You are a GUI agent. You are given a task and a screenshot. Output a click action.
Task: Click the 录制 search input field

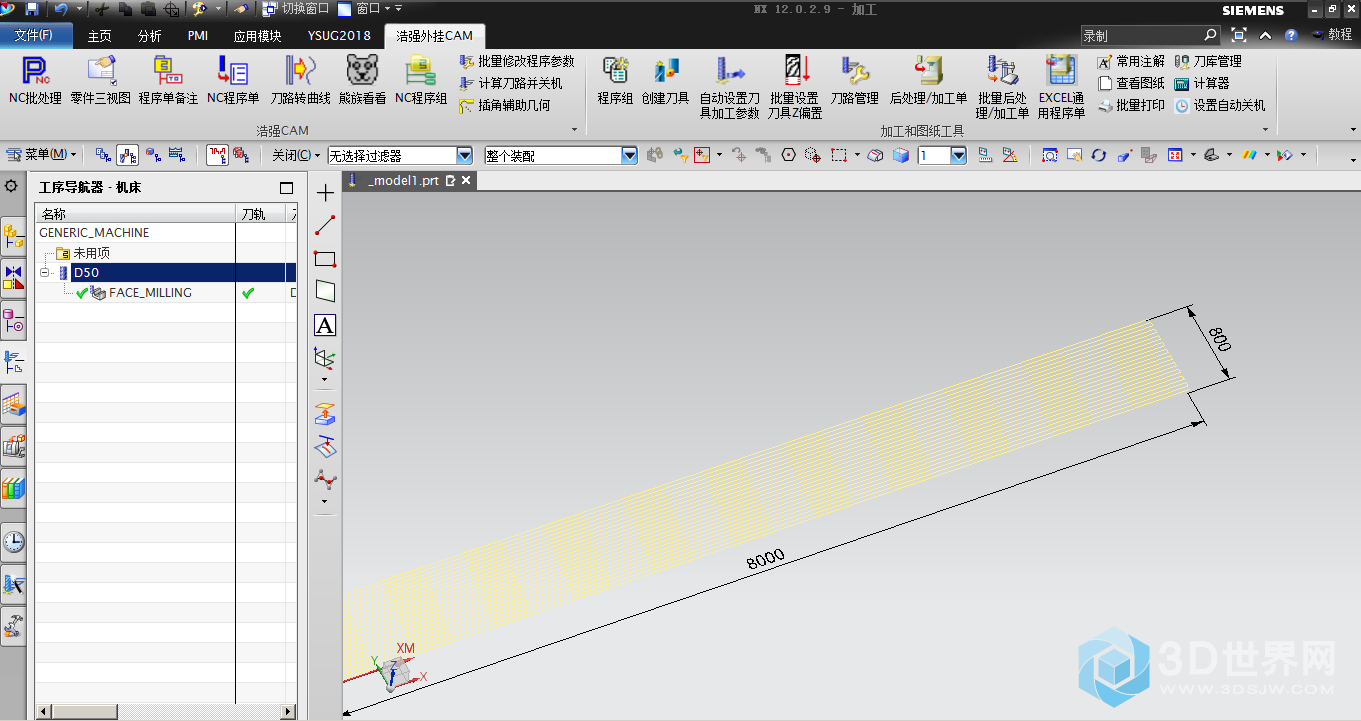1150,35
